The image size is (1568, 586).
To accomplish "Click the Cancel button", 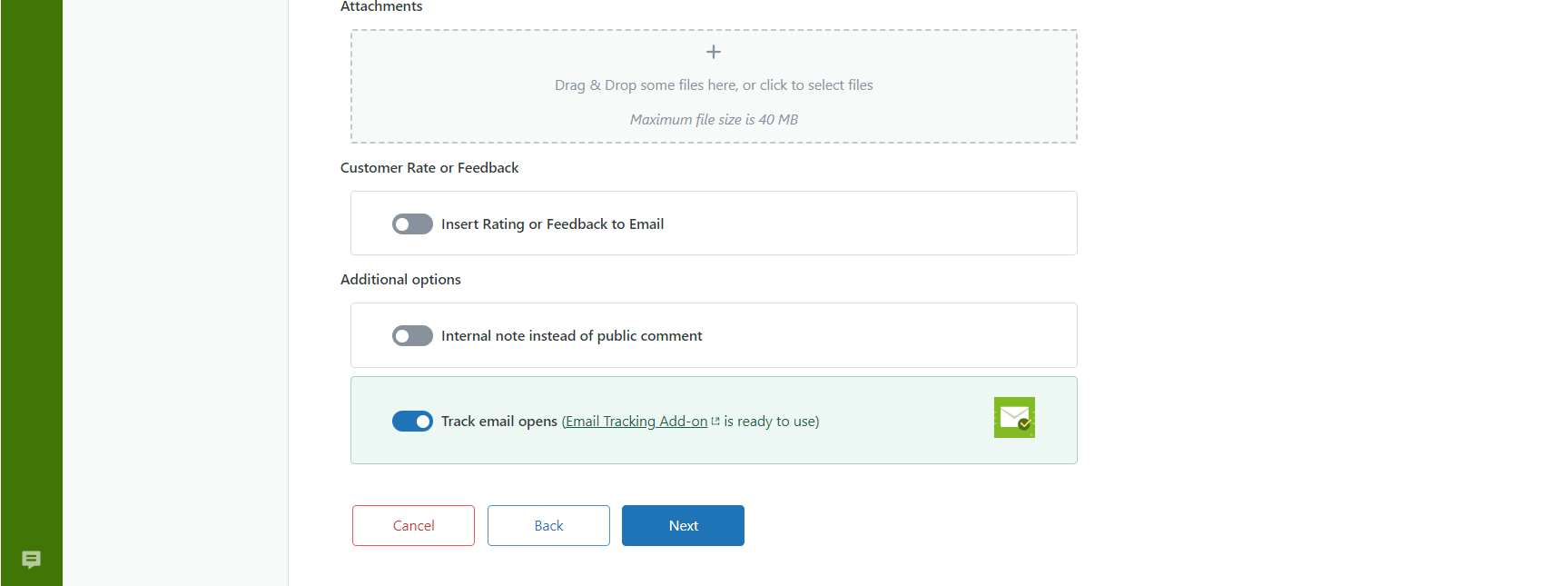I will point(413,525).
